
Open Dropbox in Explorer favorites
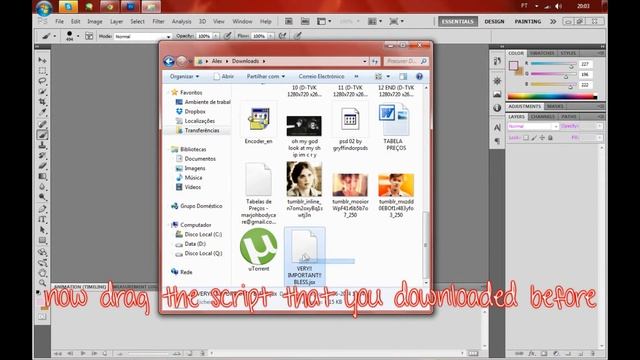pos(191,111)
